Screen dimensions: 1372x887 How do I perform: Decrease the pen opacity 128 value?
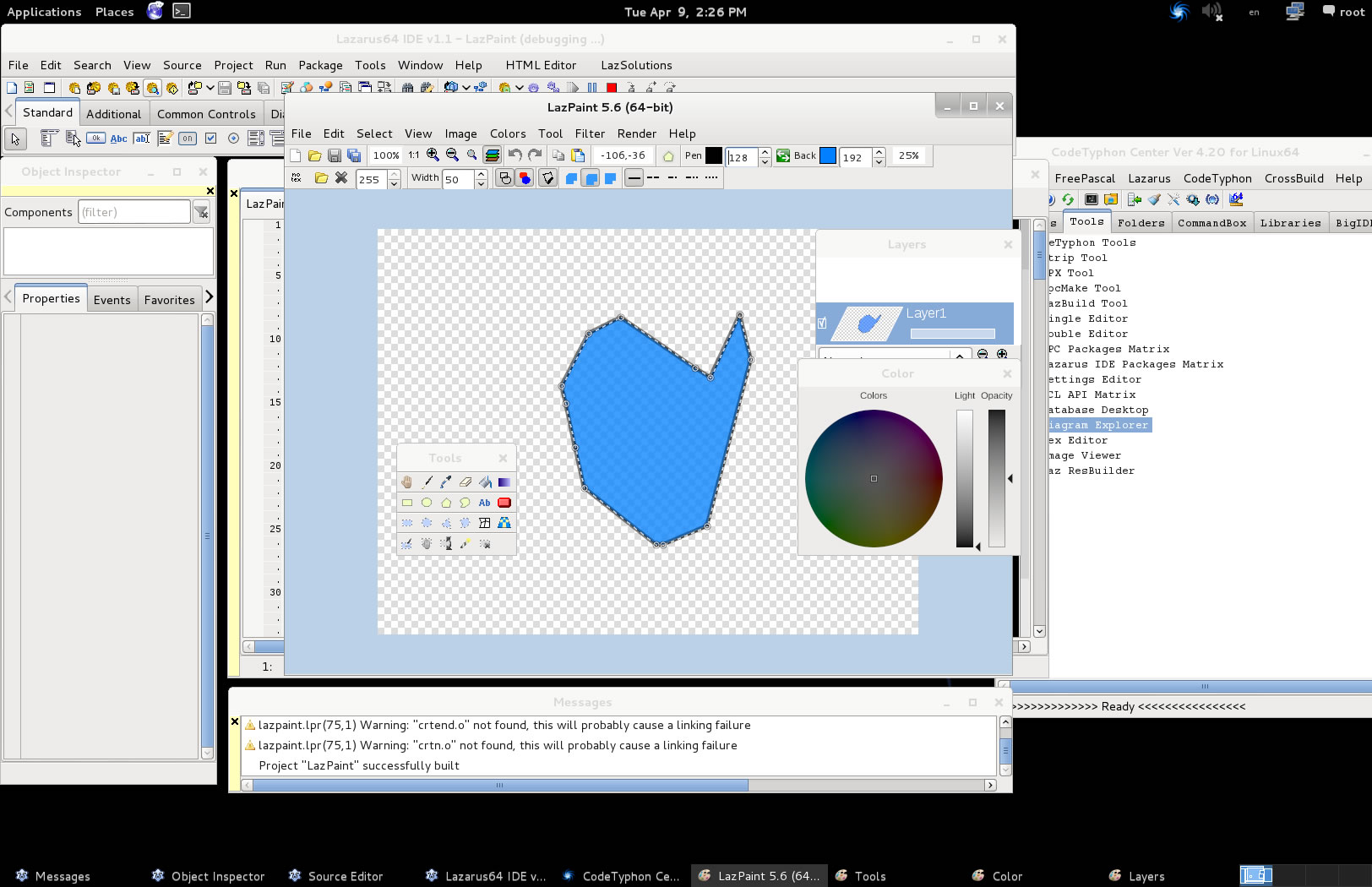765,161
